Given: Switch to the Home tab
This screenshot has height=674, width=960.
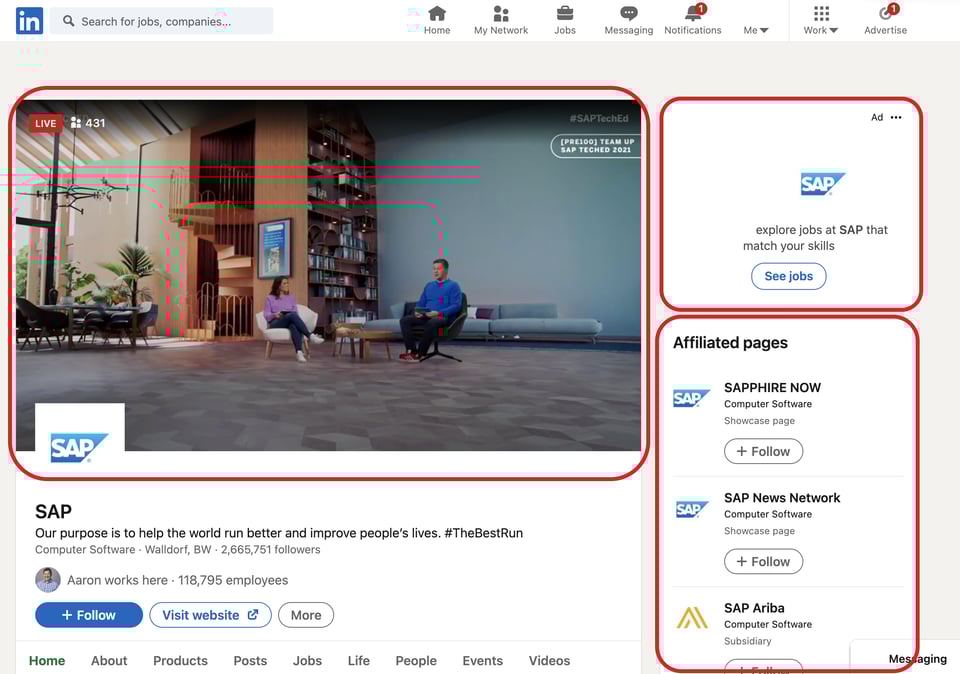Looking at the screenshot, I should [x=47, y=661].
